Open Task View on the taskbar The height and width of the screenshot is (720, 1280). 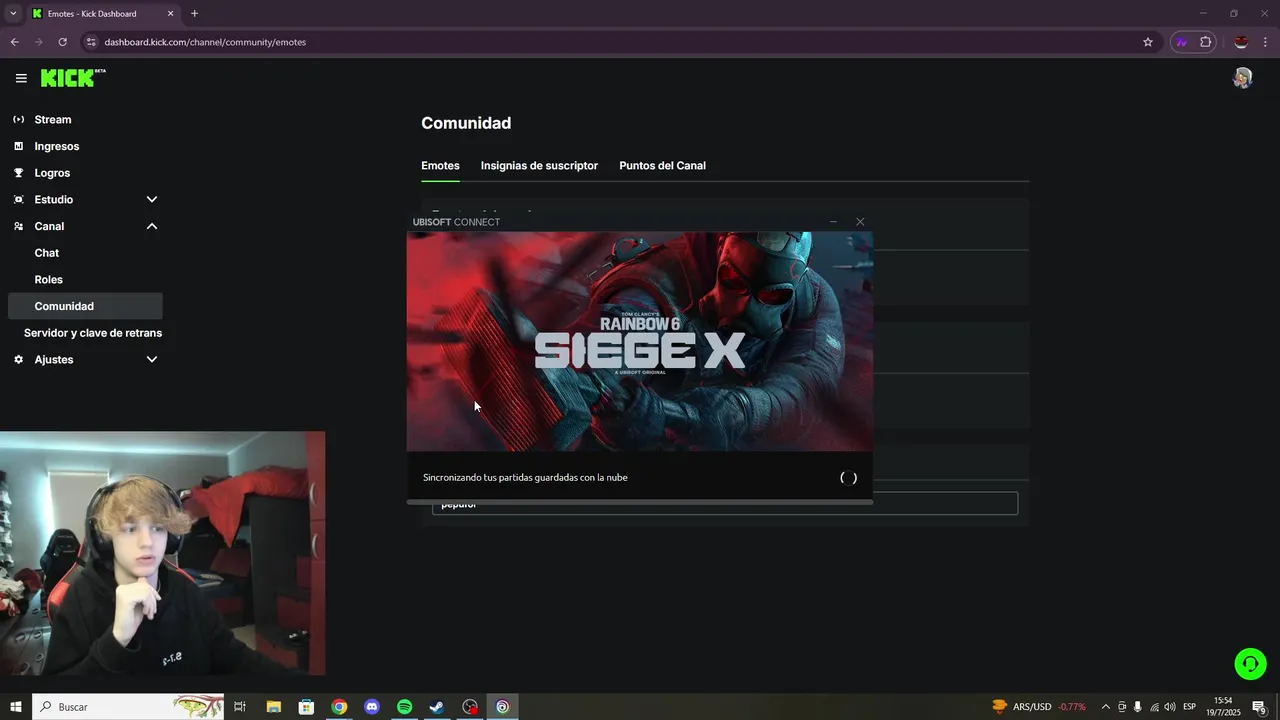[240, 707]
